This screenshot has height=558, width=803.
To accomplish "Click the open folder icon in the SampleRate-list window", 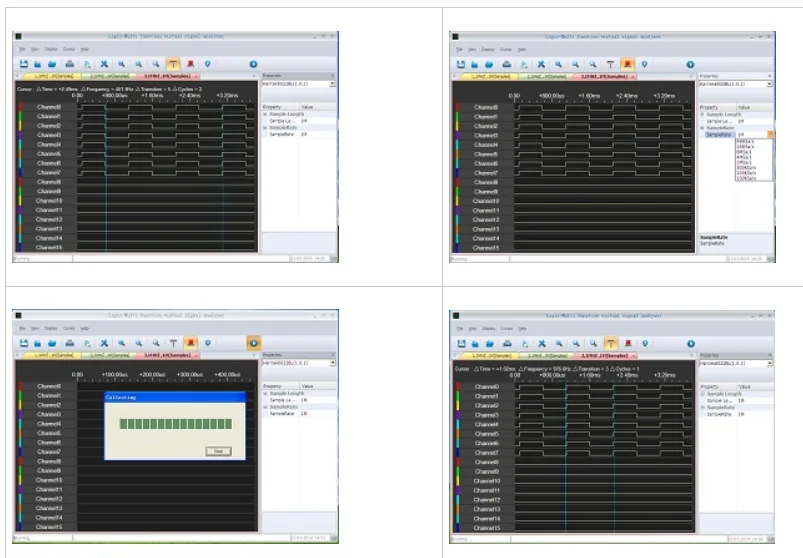I will [x=489, y=65].
